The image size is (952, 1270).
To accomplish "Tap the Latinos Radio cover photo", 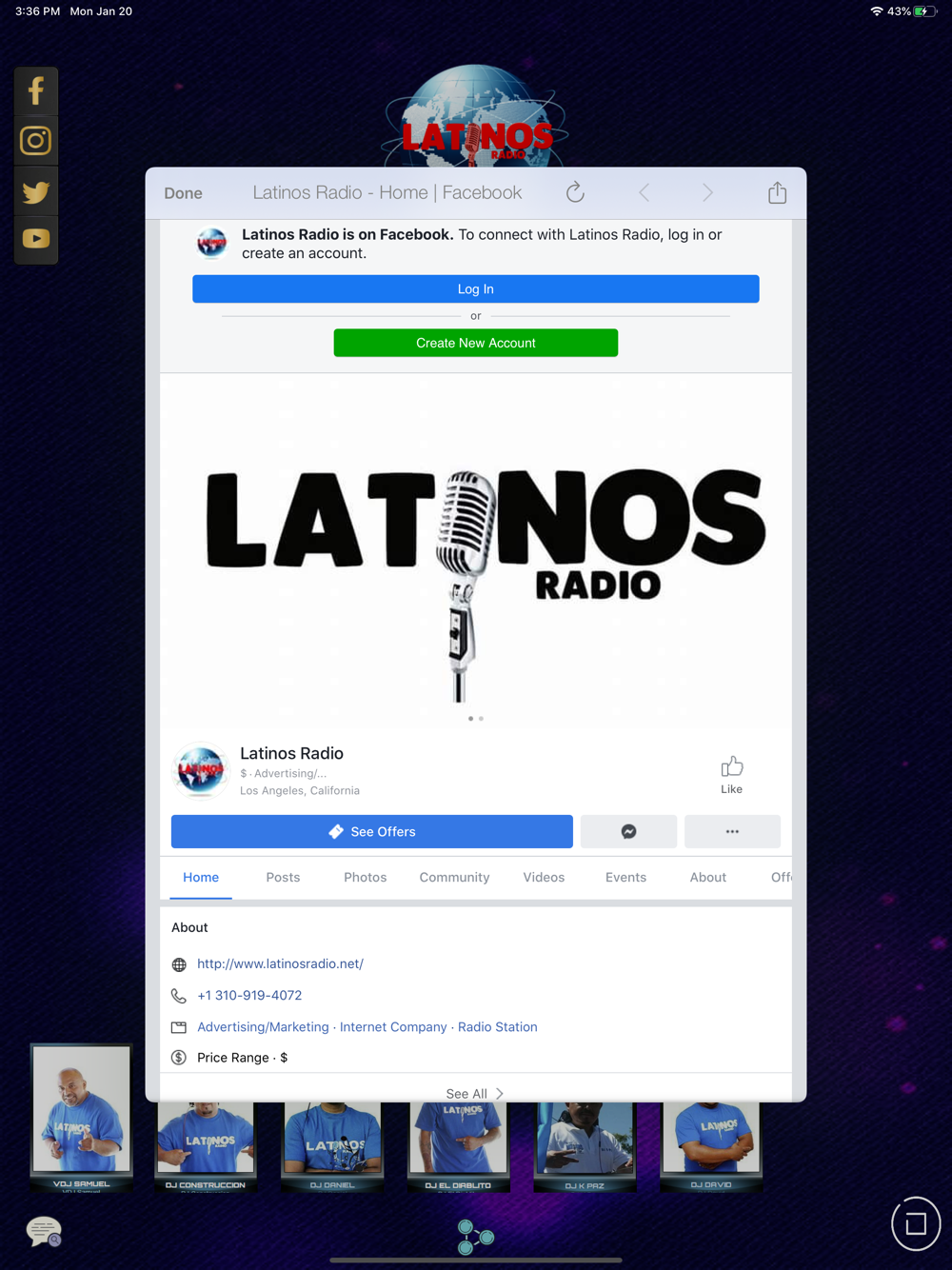I will point(476,550).
